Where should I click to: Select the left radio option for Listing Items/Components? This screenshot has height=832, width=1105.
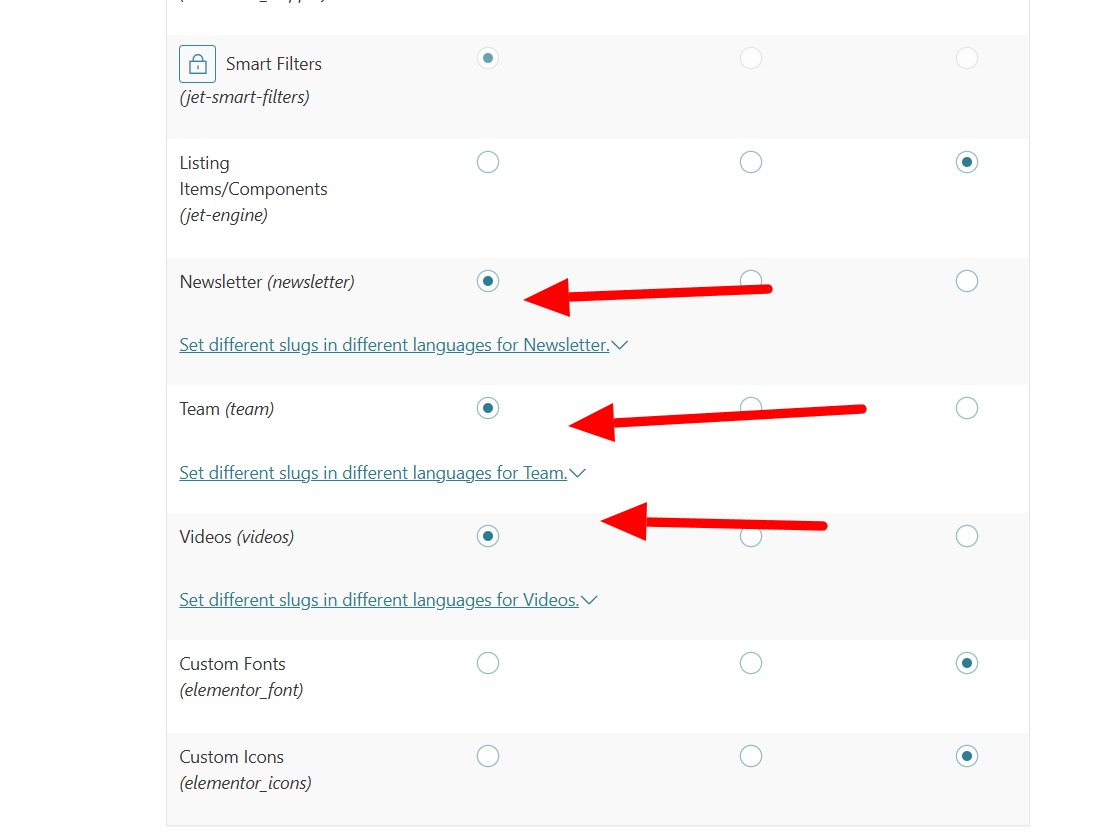[x=488, y=162]
